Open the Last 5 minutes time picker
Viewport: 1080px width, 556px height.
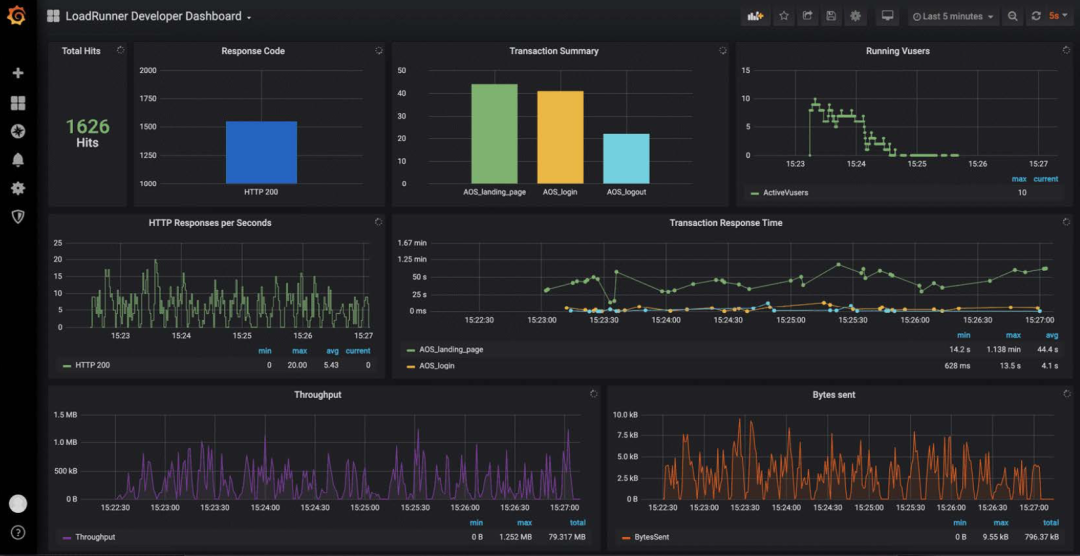click(x=953, y=16)
